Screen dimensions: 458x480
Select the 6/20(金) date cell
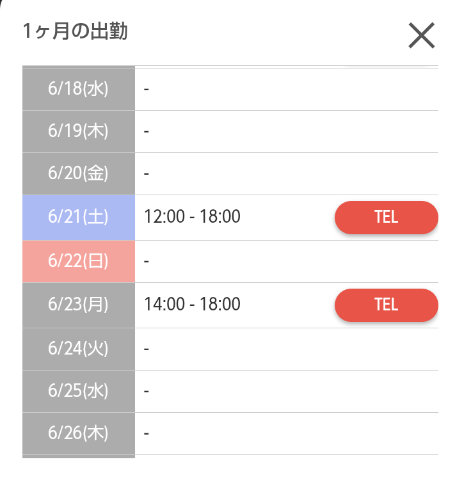pos(79,174)
